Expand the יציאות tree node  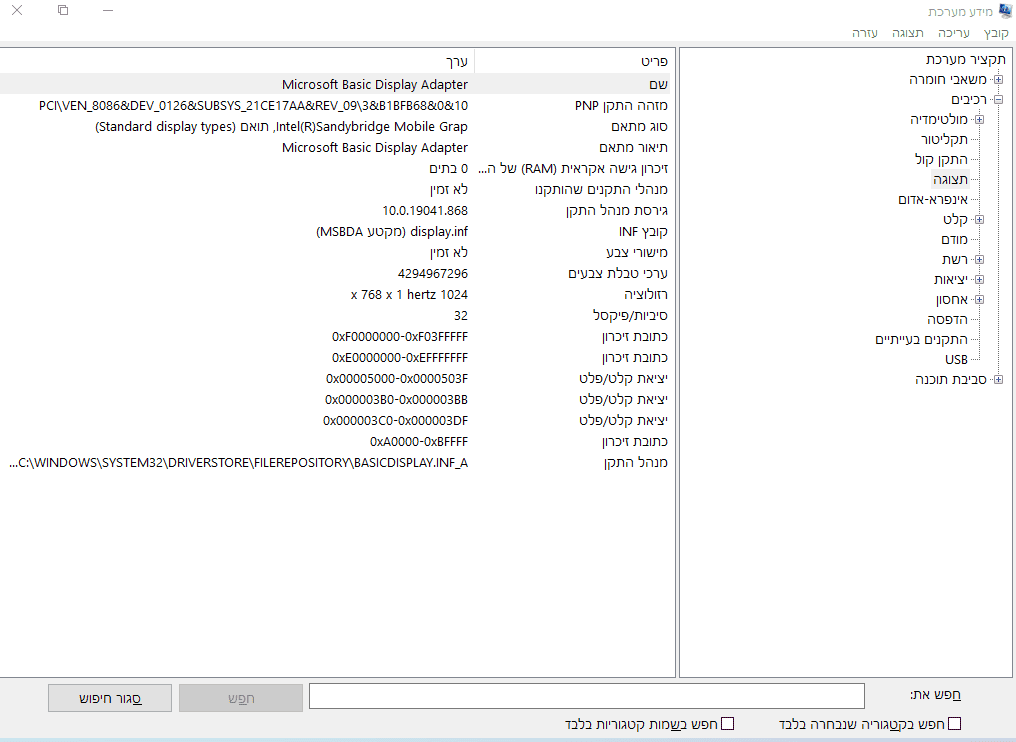tap(980, 280)
